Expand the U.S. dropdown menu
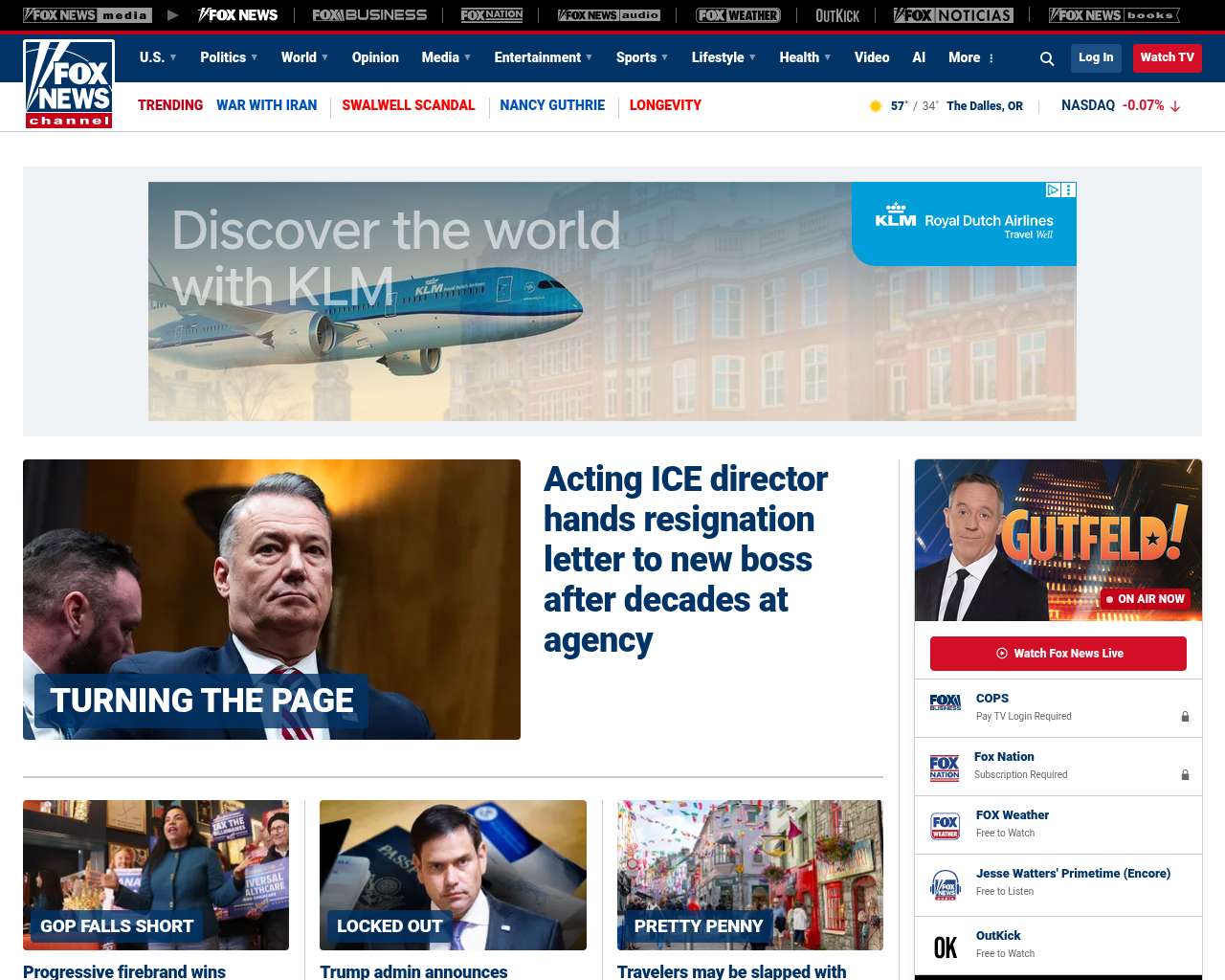 click(x=158, y=57)
